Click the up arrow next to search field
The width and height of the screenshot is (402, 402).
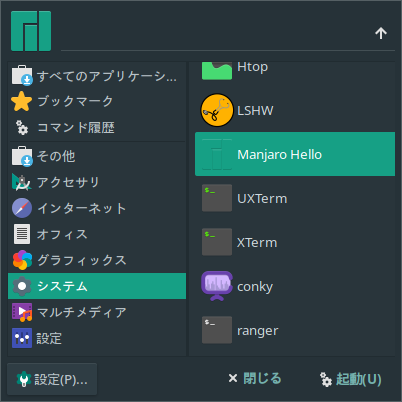[381, 33]
